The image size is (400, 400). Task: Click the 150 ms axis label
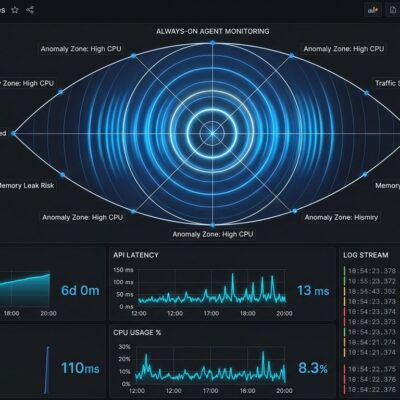(x=123, y=270)
